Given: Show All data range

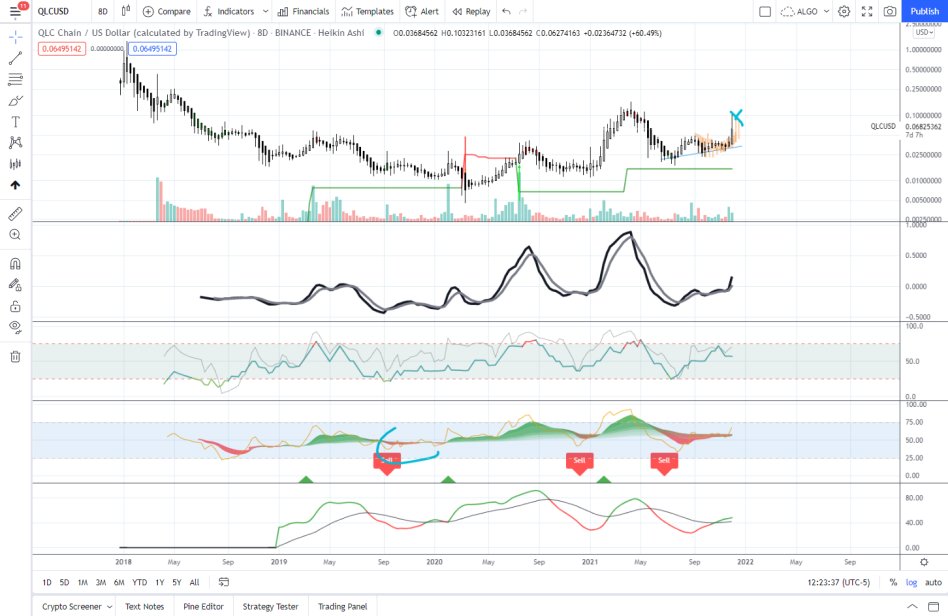Looking at the screenshot, I should click(x=194, y=582).
